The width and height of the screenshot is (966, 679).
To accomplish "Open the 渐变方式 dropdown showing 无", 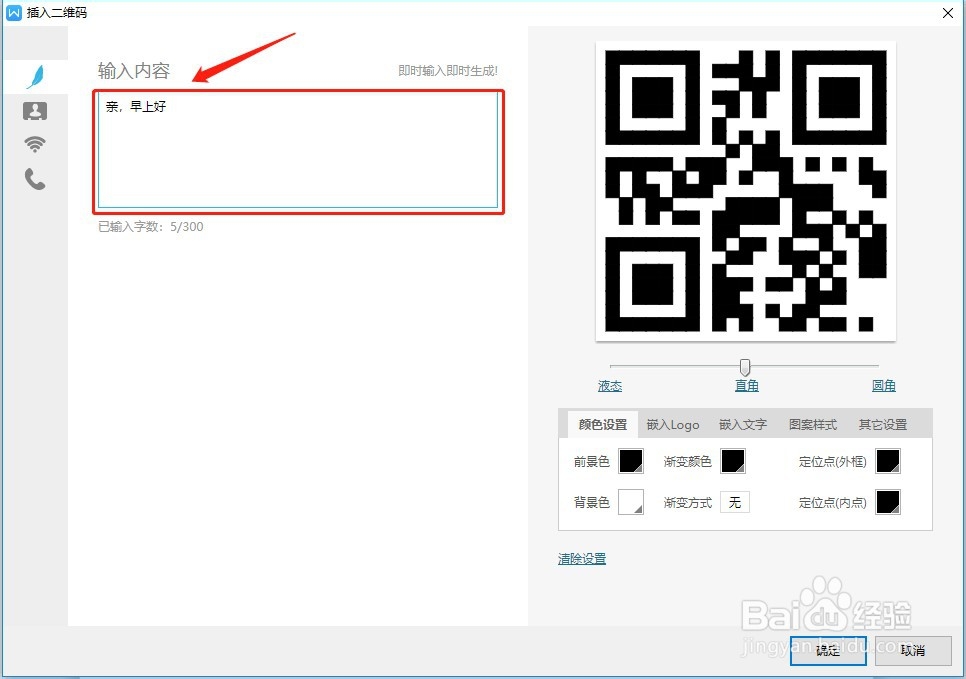I will click(735, 502).
